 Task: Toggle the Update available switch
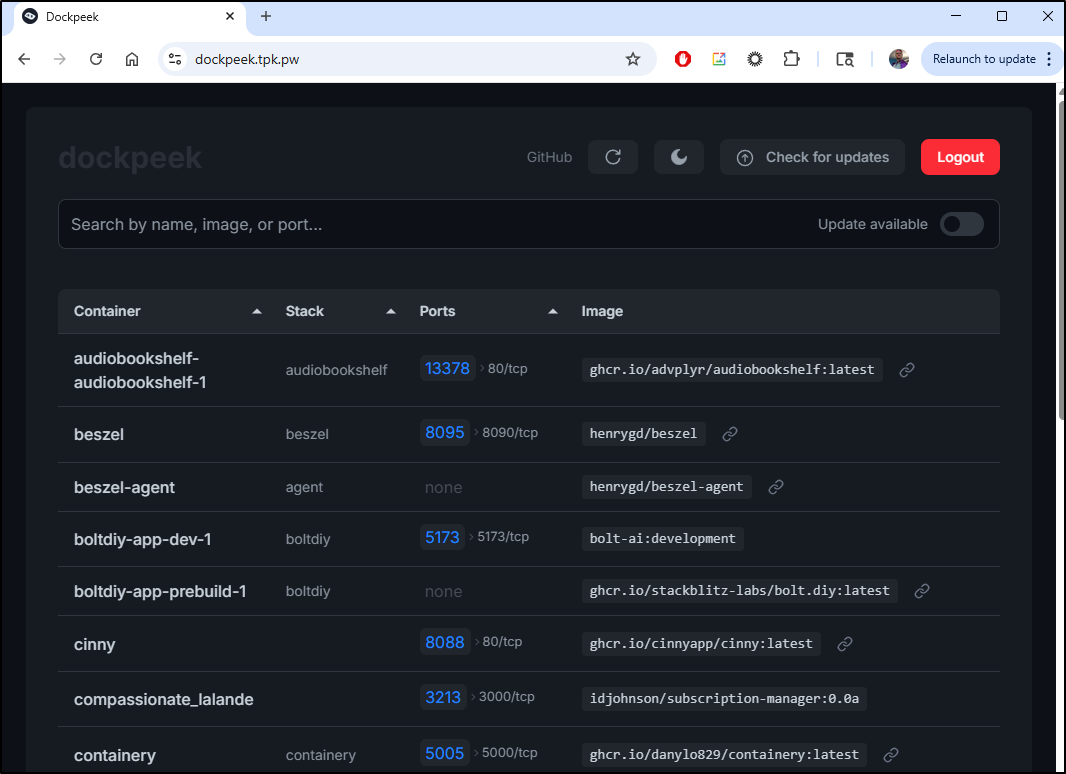pos(961,224)
